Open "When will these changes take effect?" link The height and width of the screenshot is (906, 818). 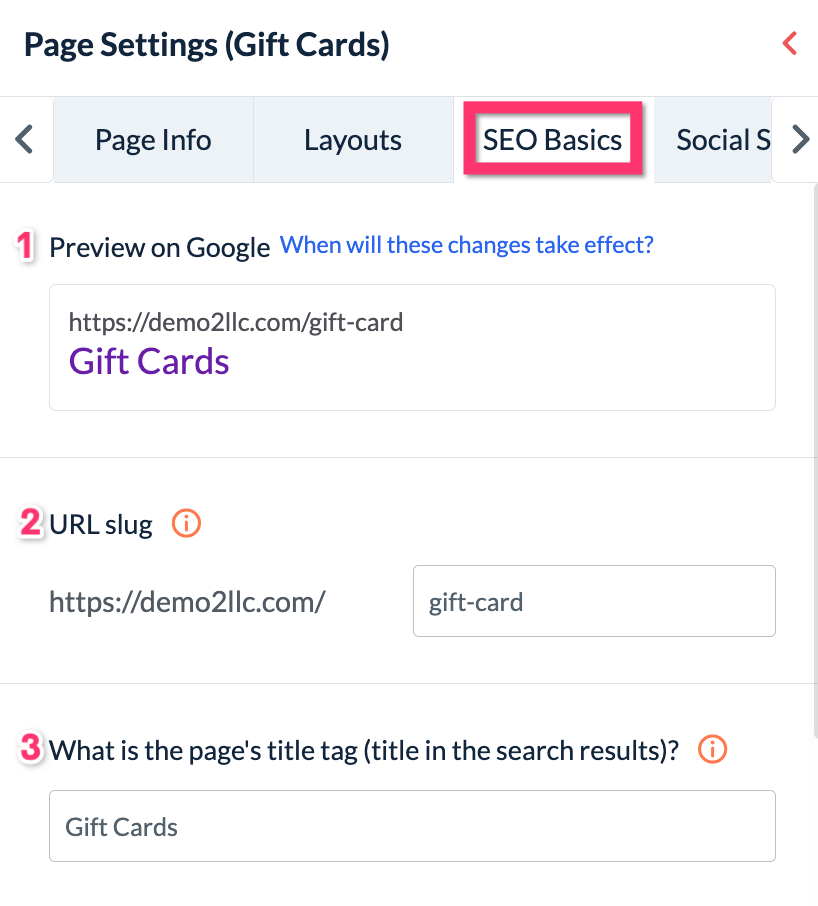pyautogui.click(x=467, y=245)
